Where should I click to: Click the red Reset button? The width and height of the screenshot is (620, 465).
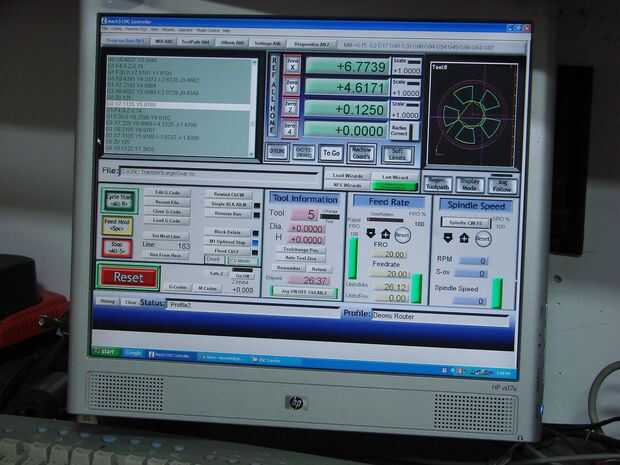coord(128,277)
